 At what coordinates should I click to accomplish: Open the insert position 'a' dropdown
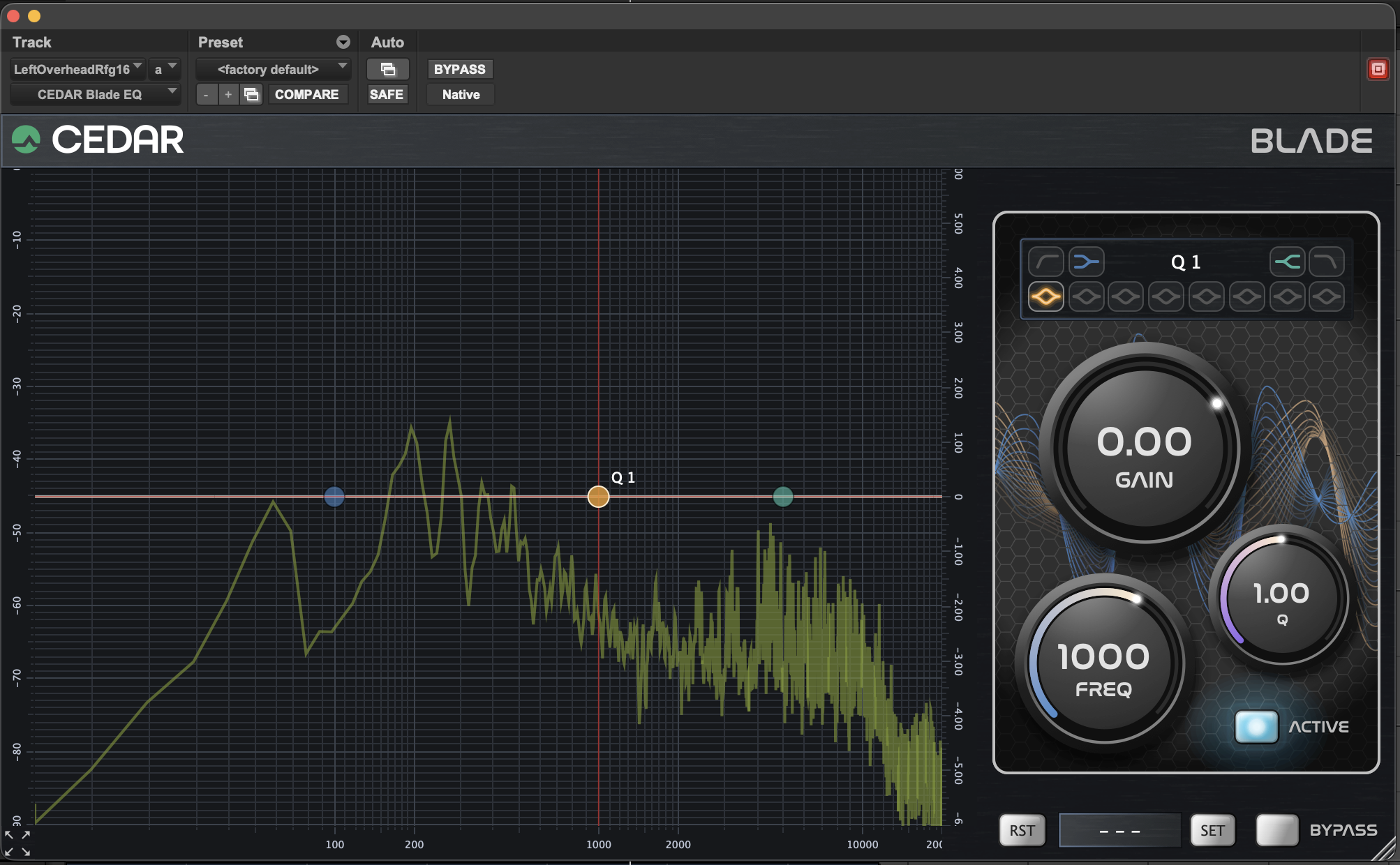click(x=165, y=69)
